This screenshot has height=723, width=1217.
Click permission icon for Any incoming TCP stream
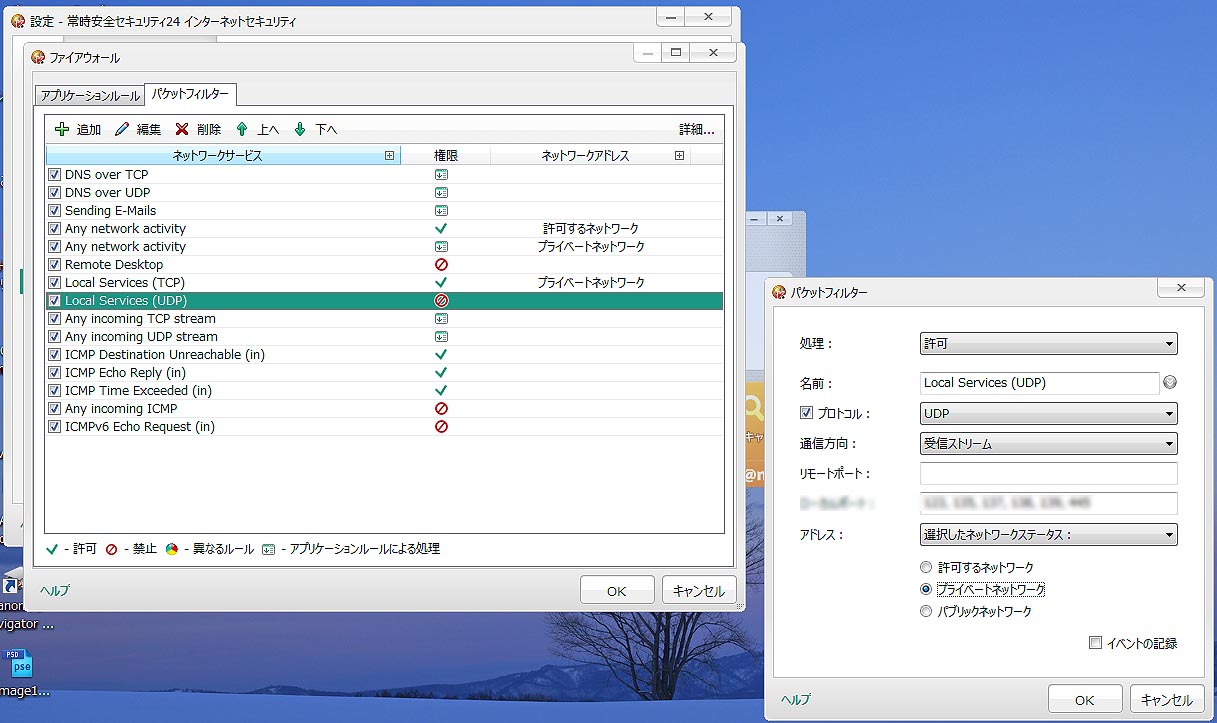coord(441,319)
